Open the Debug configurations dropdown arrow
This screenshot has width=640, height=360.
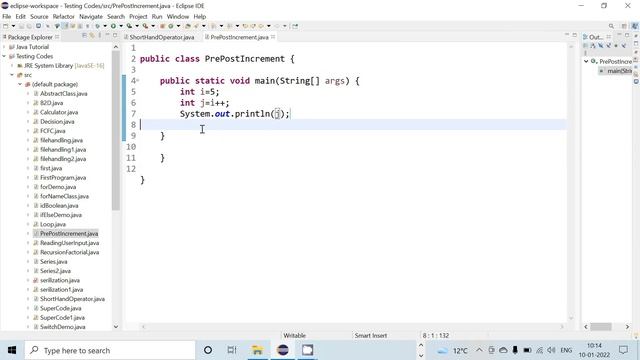tap(105, 26)
